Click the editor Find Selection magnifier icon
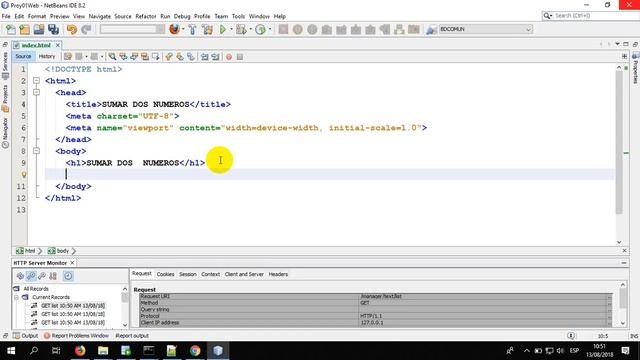The width and height of the screenshot is (640, 360). tap(112, 57)
